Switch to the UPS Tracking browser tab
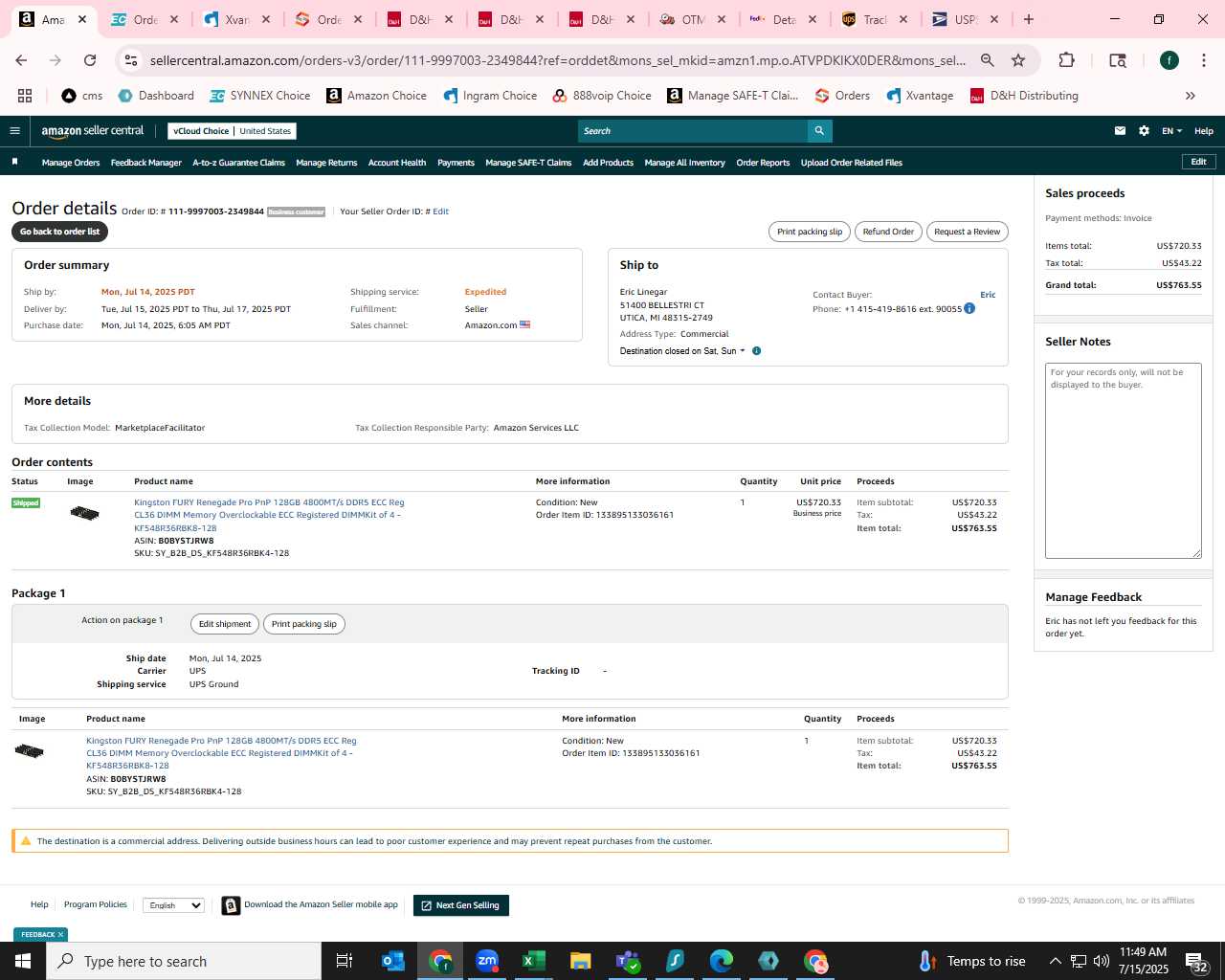The image size is (1225, 980). pyautogui.click(x=875, y=19)
